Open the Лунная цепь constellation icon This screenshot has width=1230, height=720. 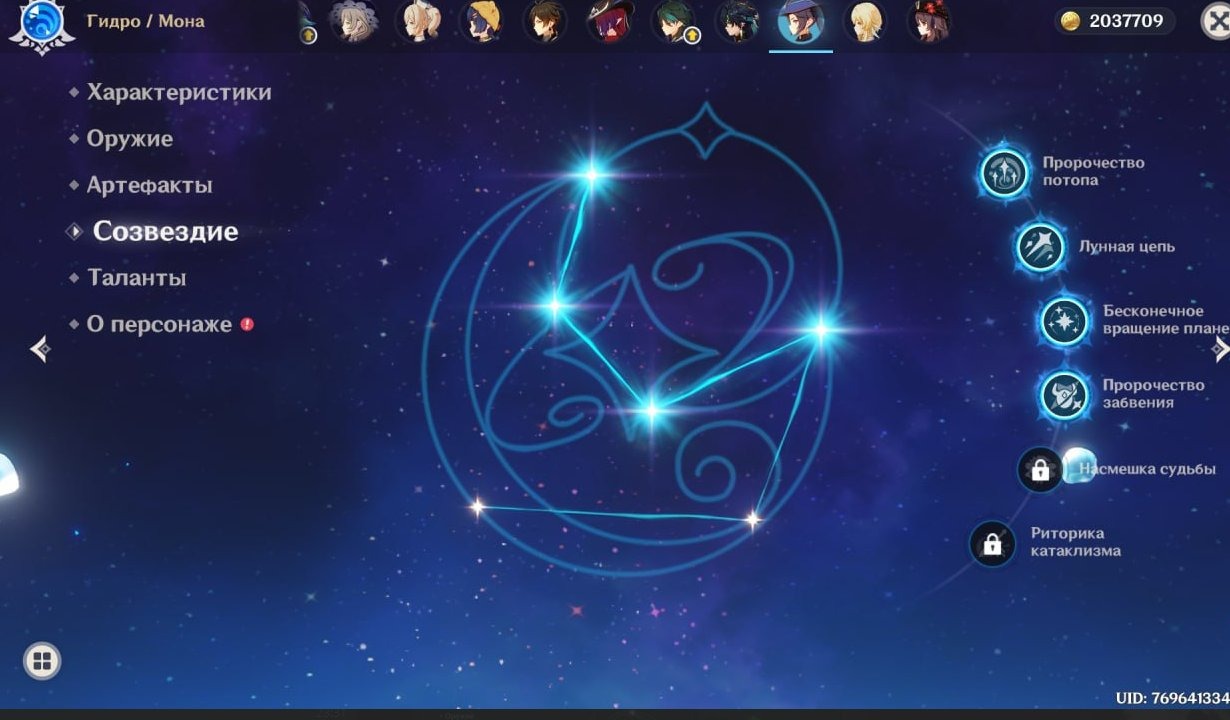(1040, 246)
